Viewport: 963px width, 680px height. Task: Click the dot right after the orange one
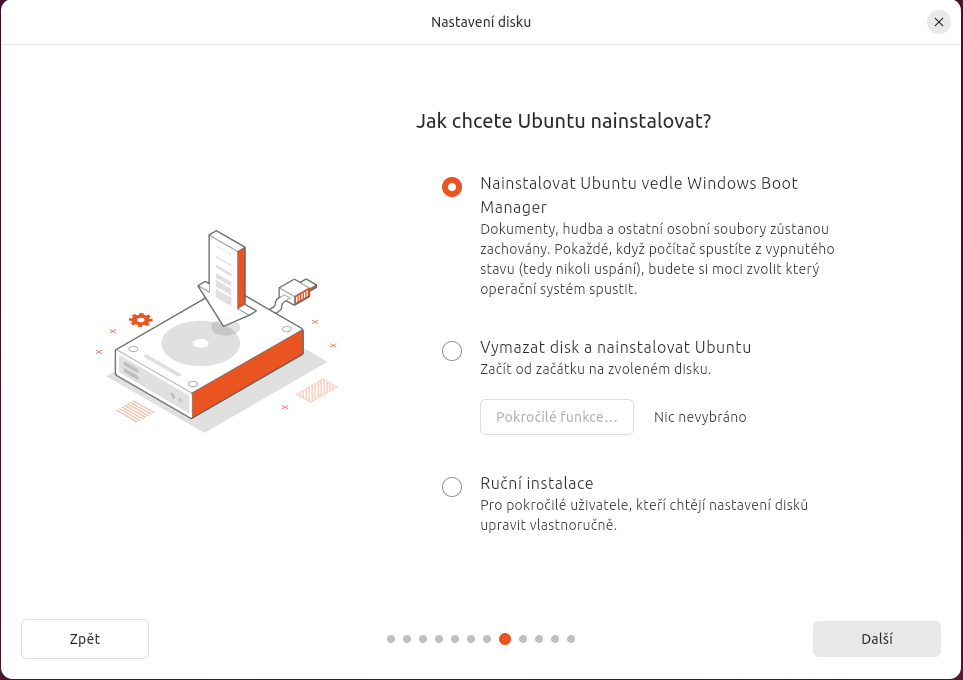(x=522, y=639)
